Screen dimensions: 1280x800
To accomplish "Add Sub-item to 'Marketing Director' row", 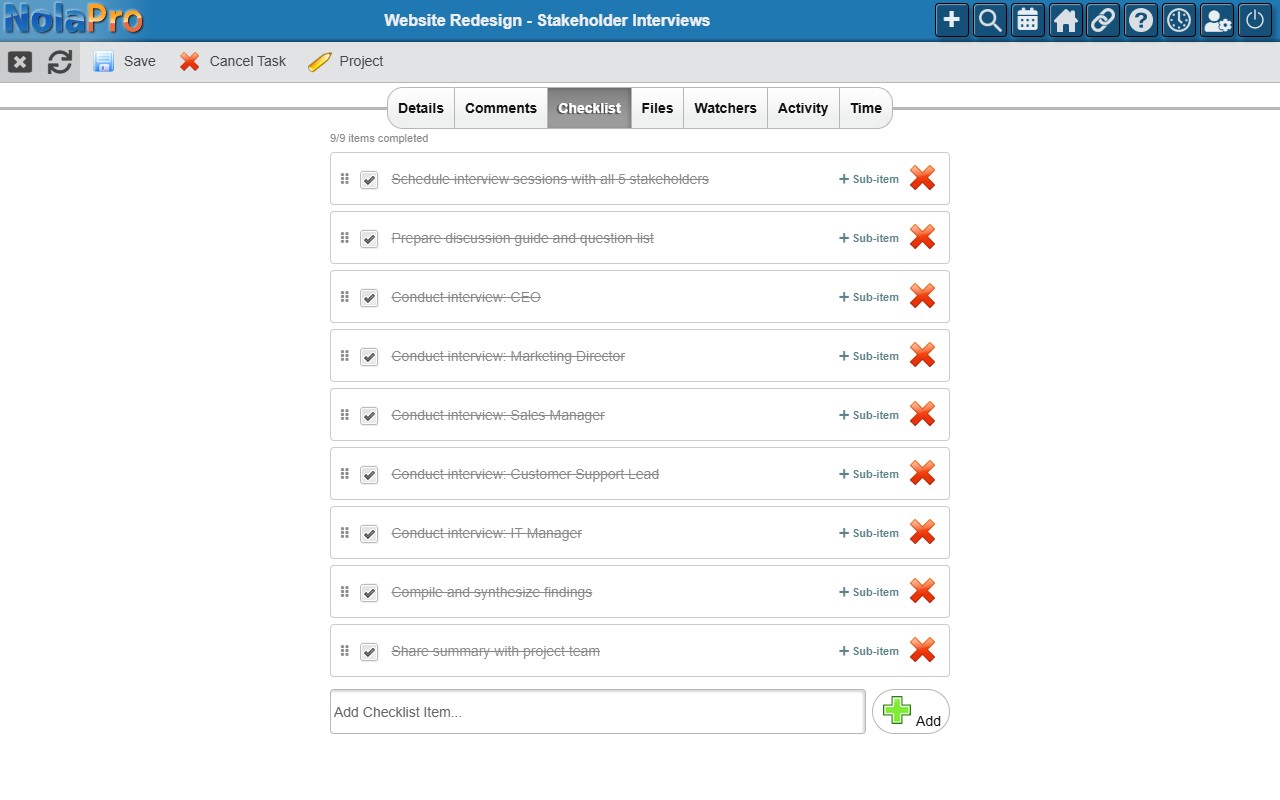I will pyautogui.click(x=869, y=356).
